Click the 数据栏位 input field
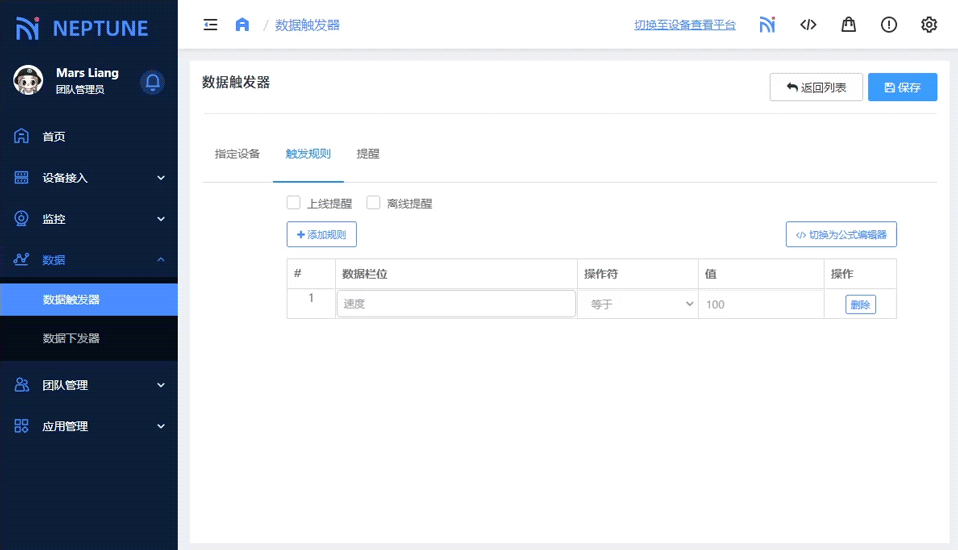Screen dimensions: 958x550 point(456,304)
